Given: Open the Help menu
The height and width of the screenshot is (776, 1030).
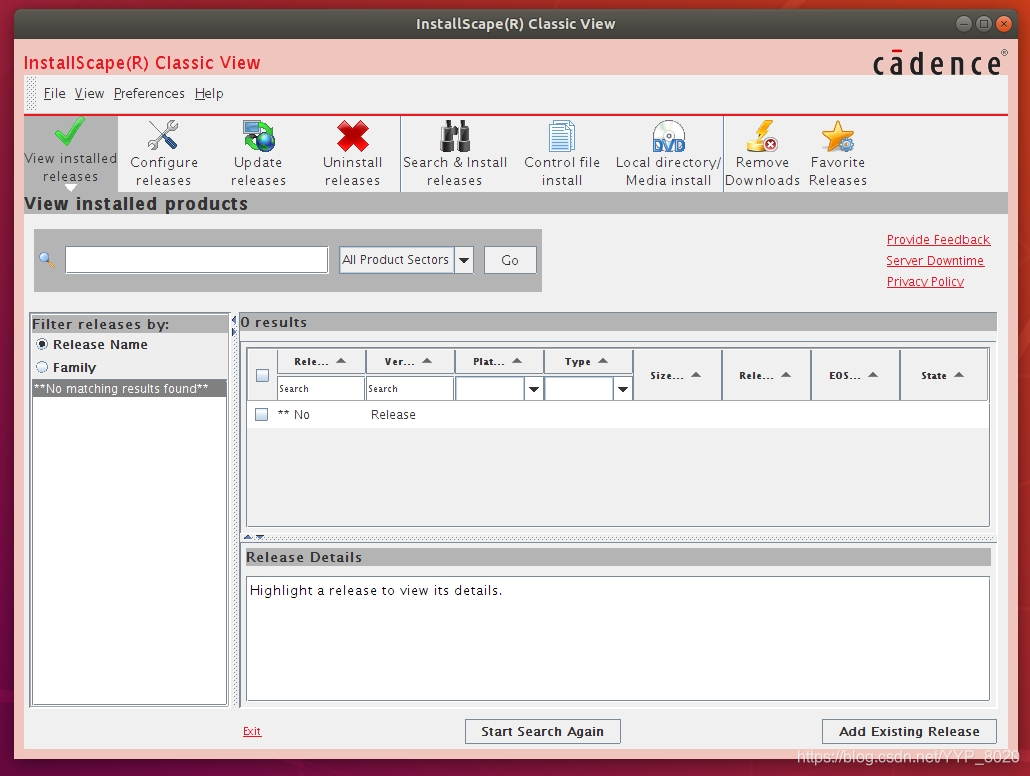Looking at the screenshot, I should 209,93.
